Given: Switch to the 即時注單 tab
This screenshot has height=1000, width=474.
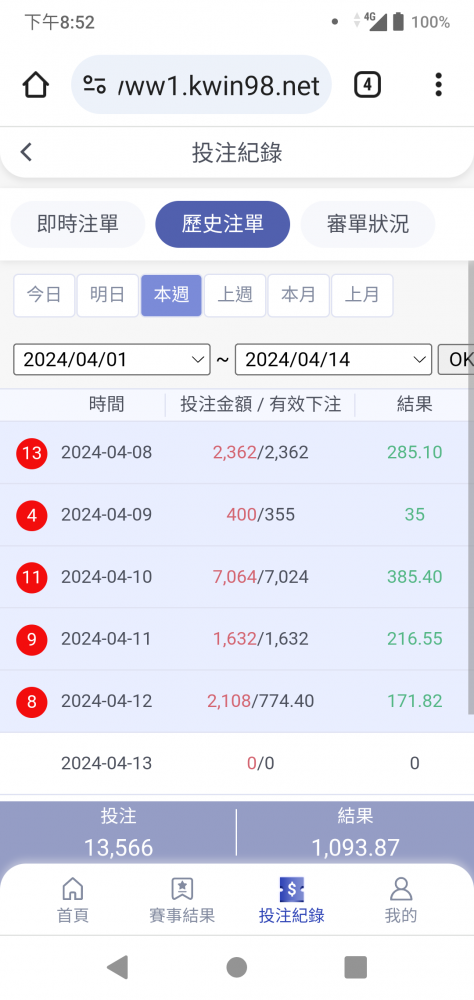Looking at the screenshot, I should [x=78, y=224].
